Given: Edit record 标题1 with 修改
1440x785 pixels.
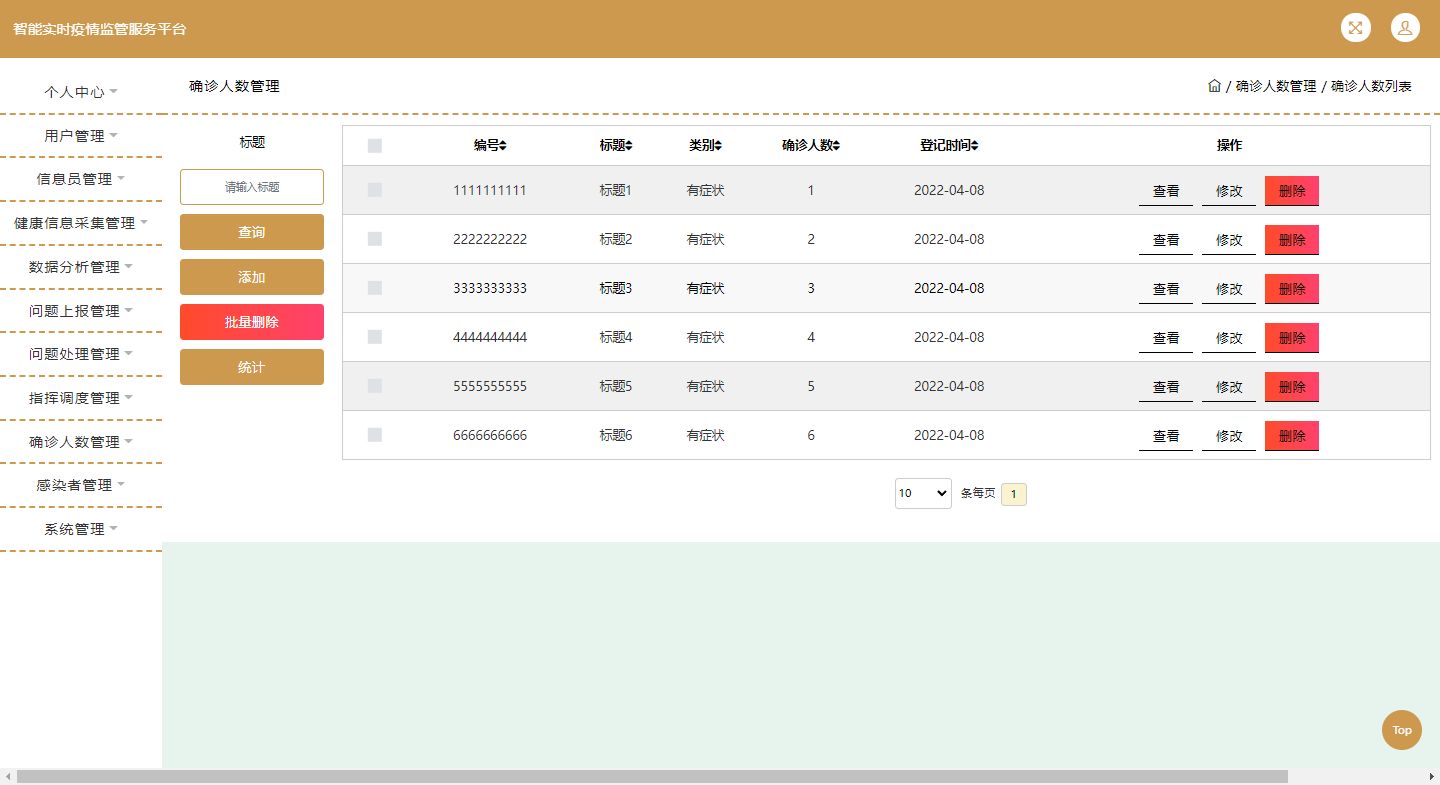Looking at the screenshot, I should coord(1229,191).
